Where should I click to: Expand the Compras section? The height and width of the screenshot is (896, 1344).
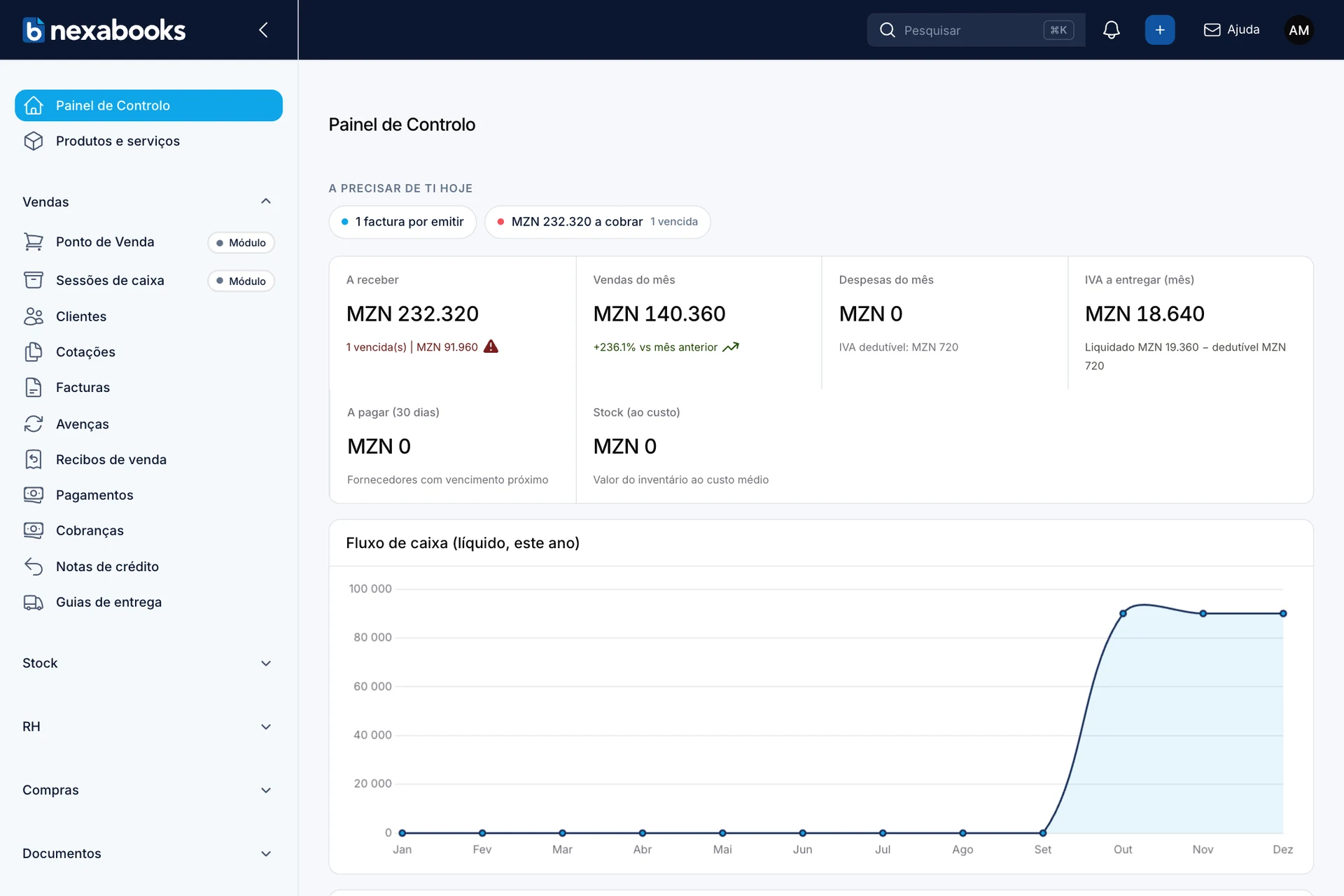pos(266,790)
